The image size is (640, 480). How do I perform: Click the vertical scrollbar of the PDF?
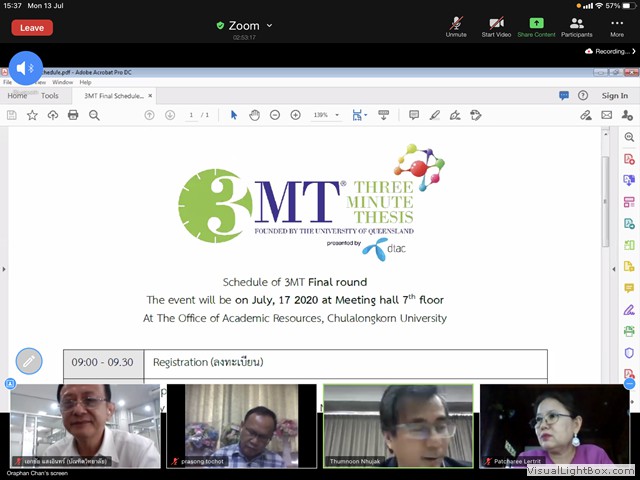pos(606,202)
